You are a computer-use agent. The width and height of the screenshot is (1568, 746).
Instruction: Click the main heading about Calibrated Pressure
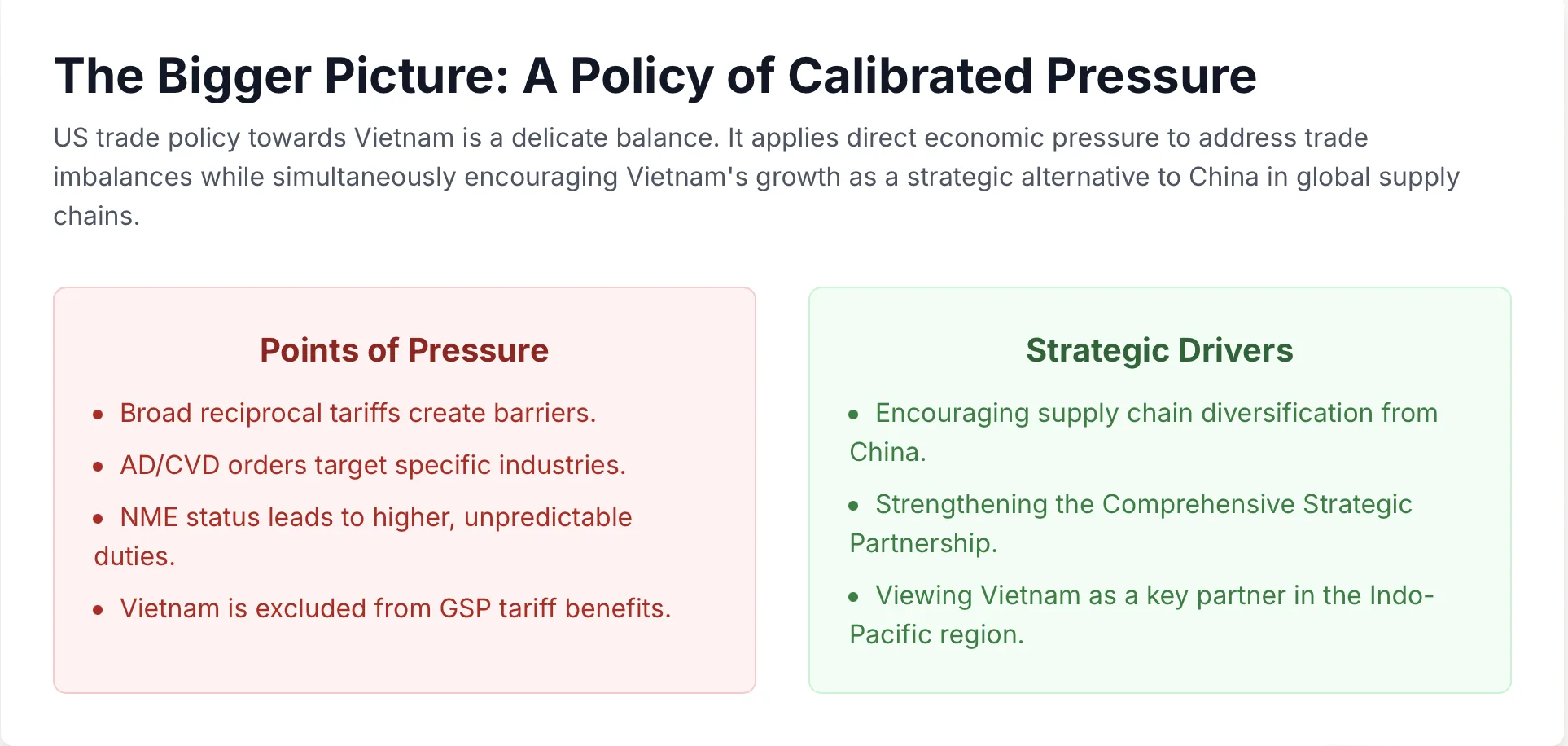pyautogui.click(x=655, y=77)
